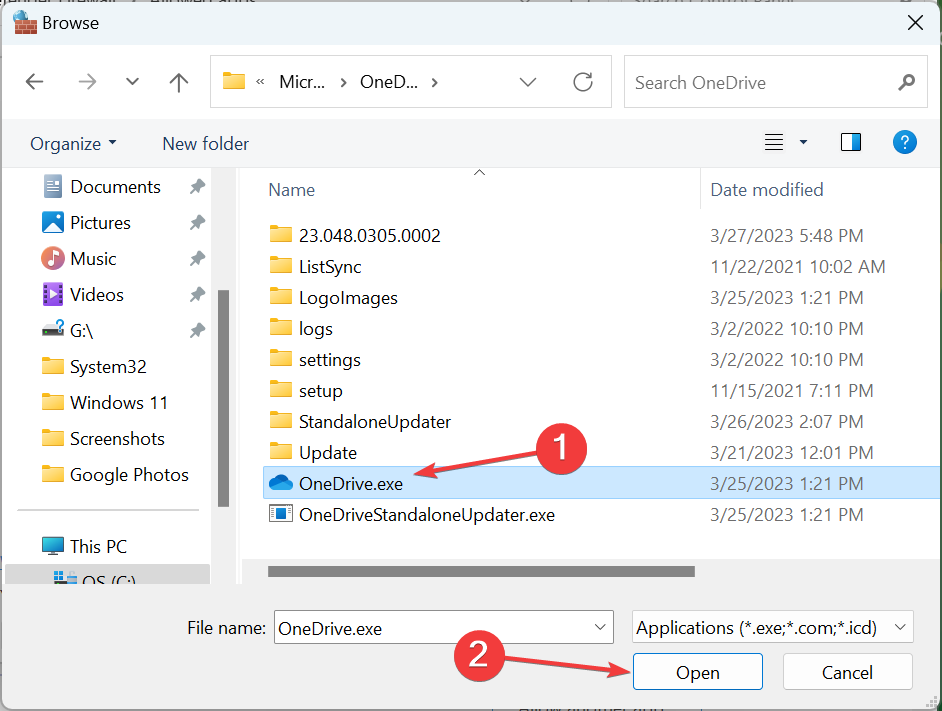Expand the address bar history dropdown
This screenshot has height=711, width=942.
pyautogui.click(x=527, y=82)
